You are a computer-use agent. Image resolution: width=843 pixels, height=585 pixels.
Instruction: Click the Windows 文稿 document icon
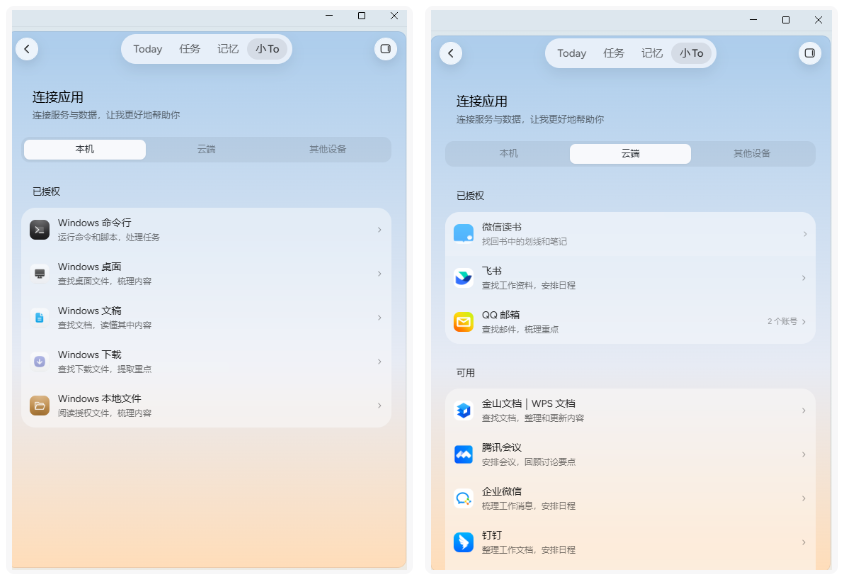39,318
